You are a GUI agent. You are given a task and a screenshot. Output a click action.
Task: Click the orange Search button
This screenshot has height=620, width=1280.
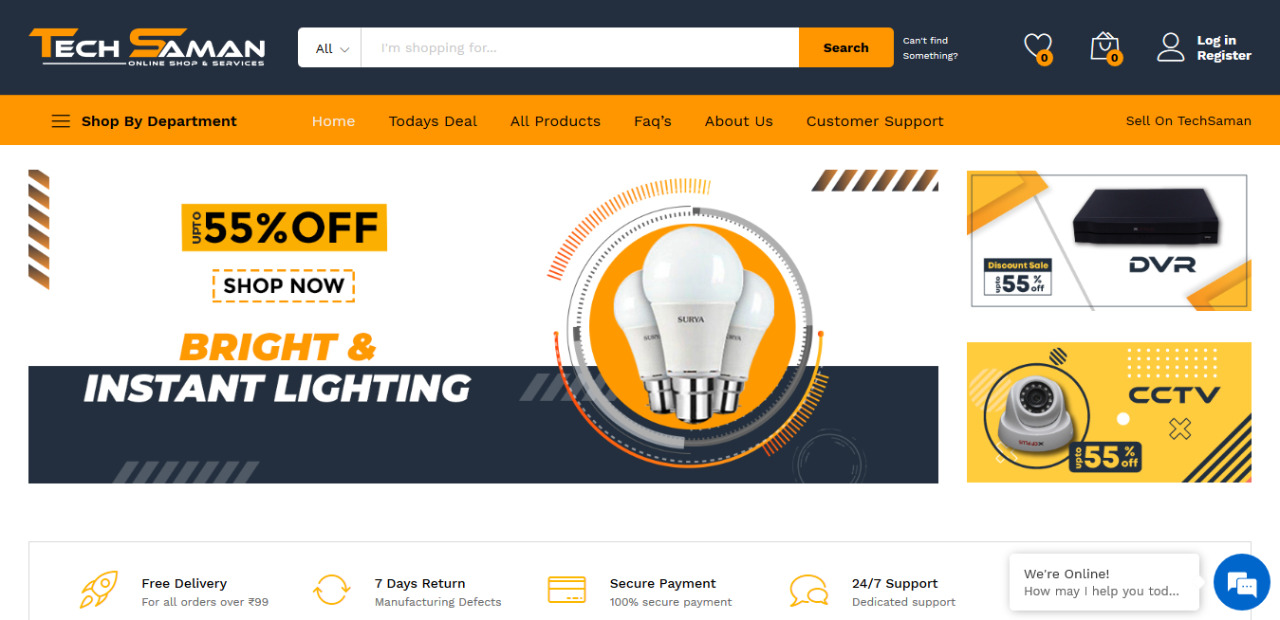(x=846, y=48)
